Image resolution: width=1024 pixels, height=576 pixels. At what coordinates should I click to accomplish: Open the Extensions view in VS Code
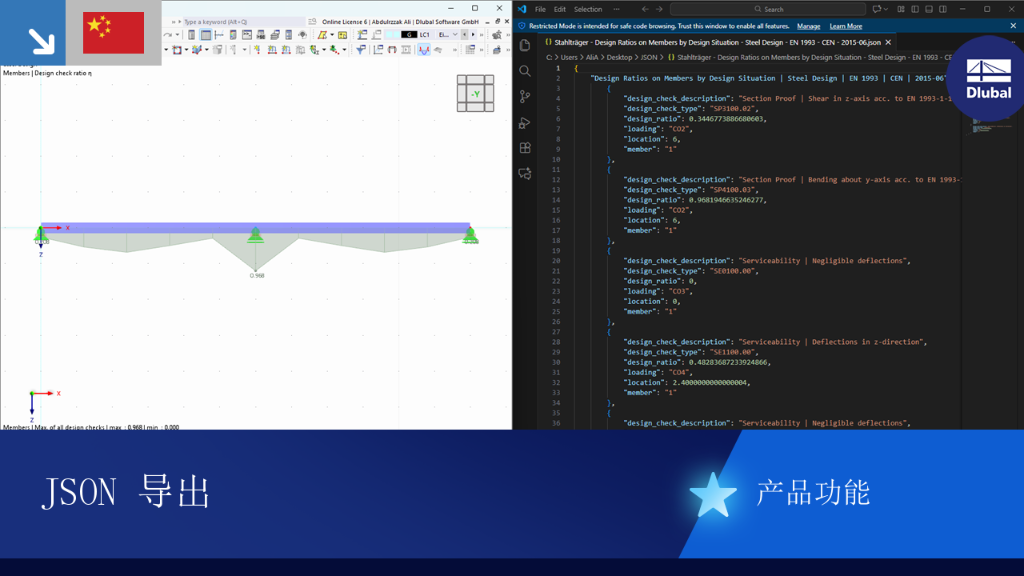[525, 148]
